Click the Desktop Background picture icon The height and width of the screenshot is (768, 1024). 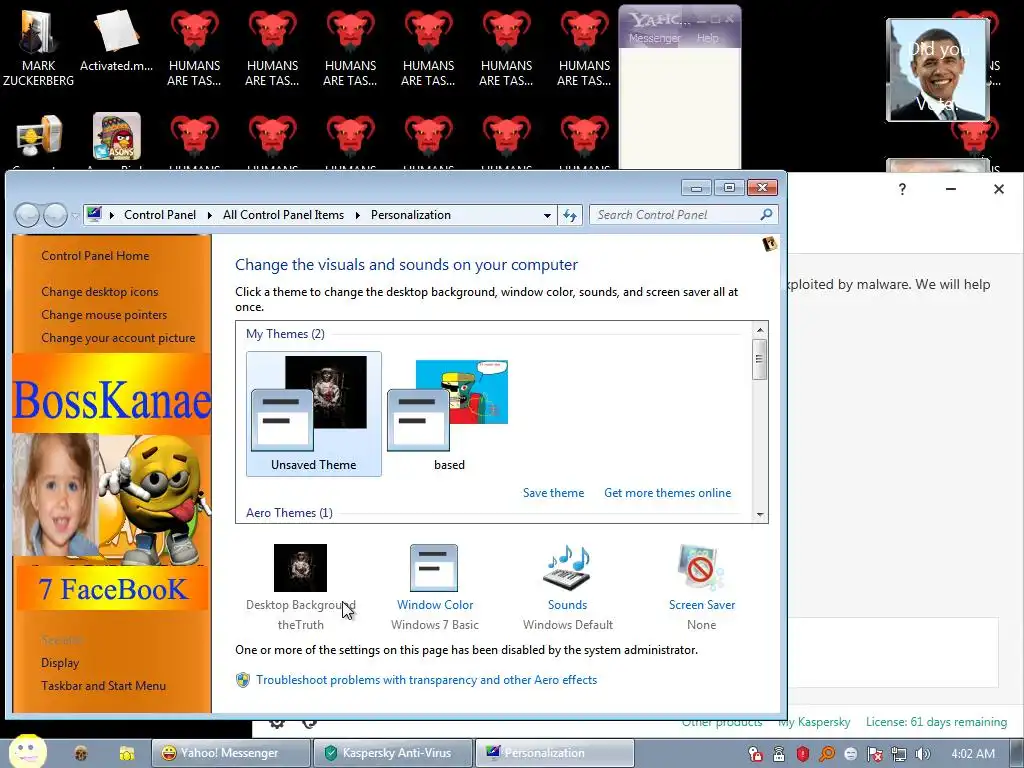tap(300, 568)
